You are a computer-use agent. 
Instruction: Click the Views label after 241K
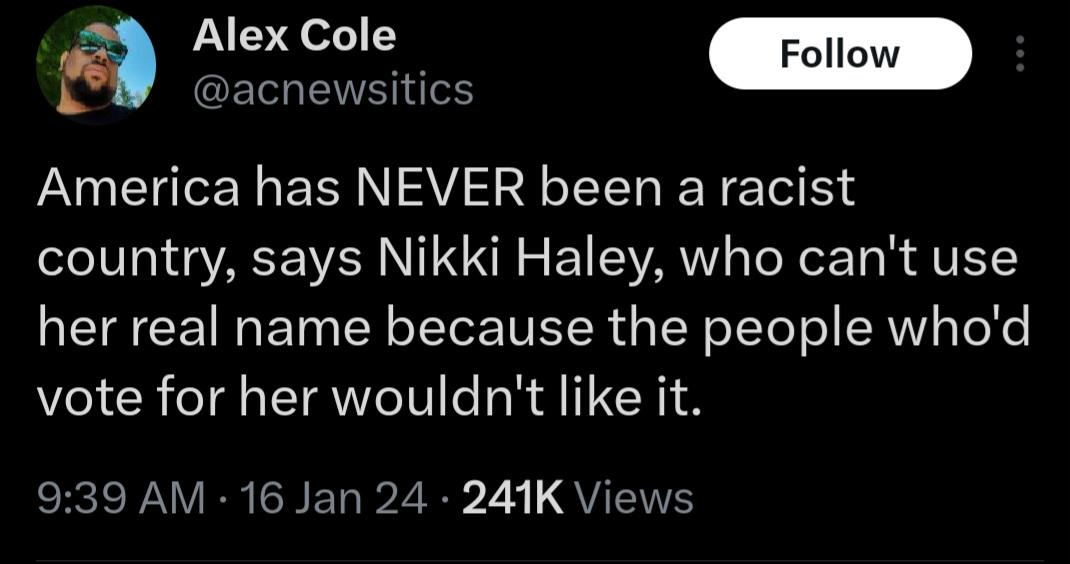pos(635,497)
